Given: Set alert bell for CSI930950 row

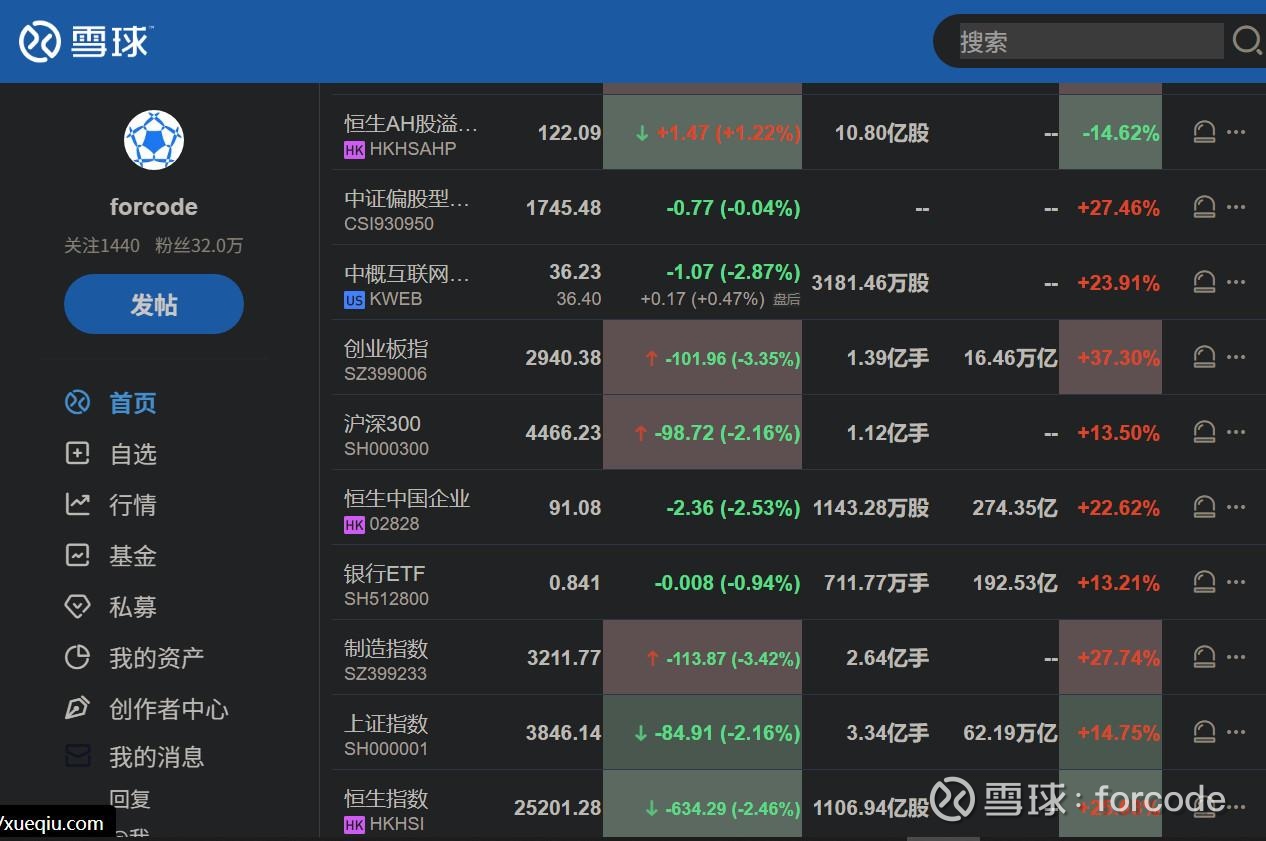Looking at the screenshot, I should pyautogui.click(x=1205, y=207).
